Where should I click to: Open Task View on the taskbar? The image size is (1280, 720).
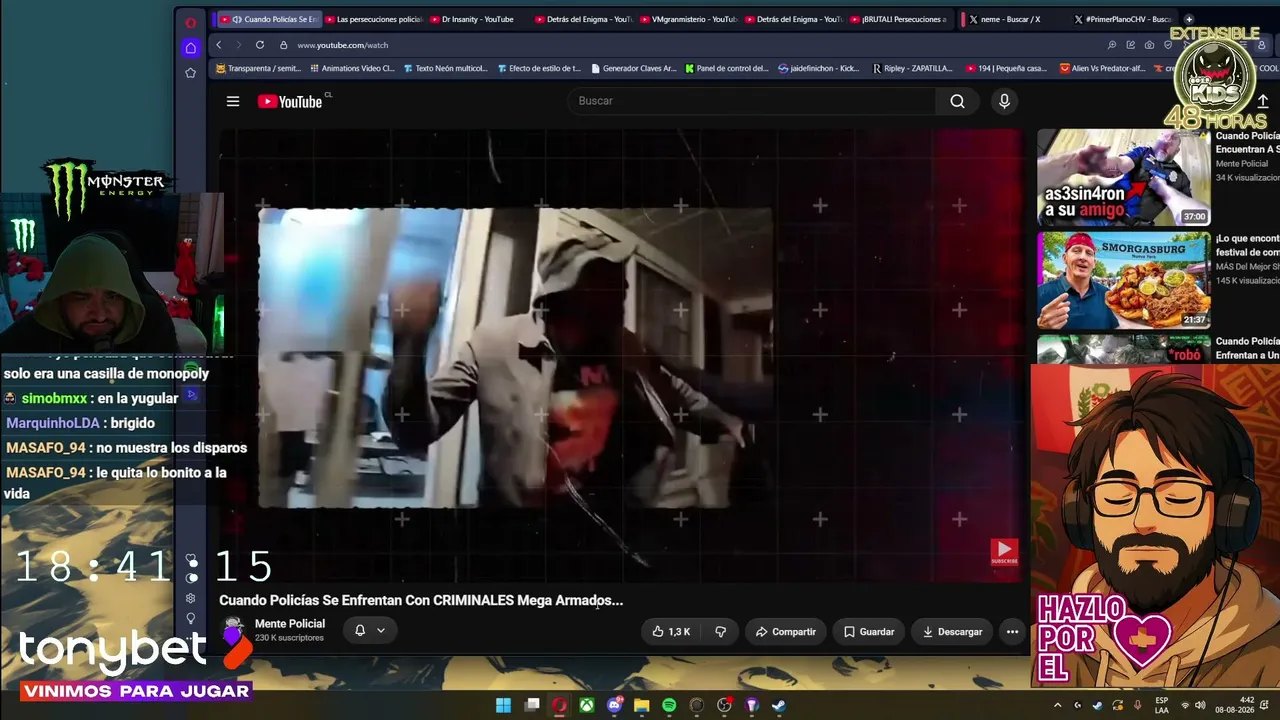coord(533,705)
